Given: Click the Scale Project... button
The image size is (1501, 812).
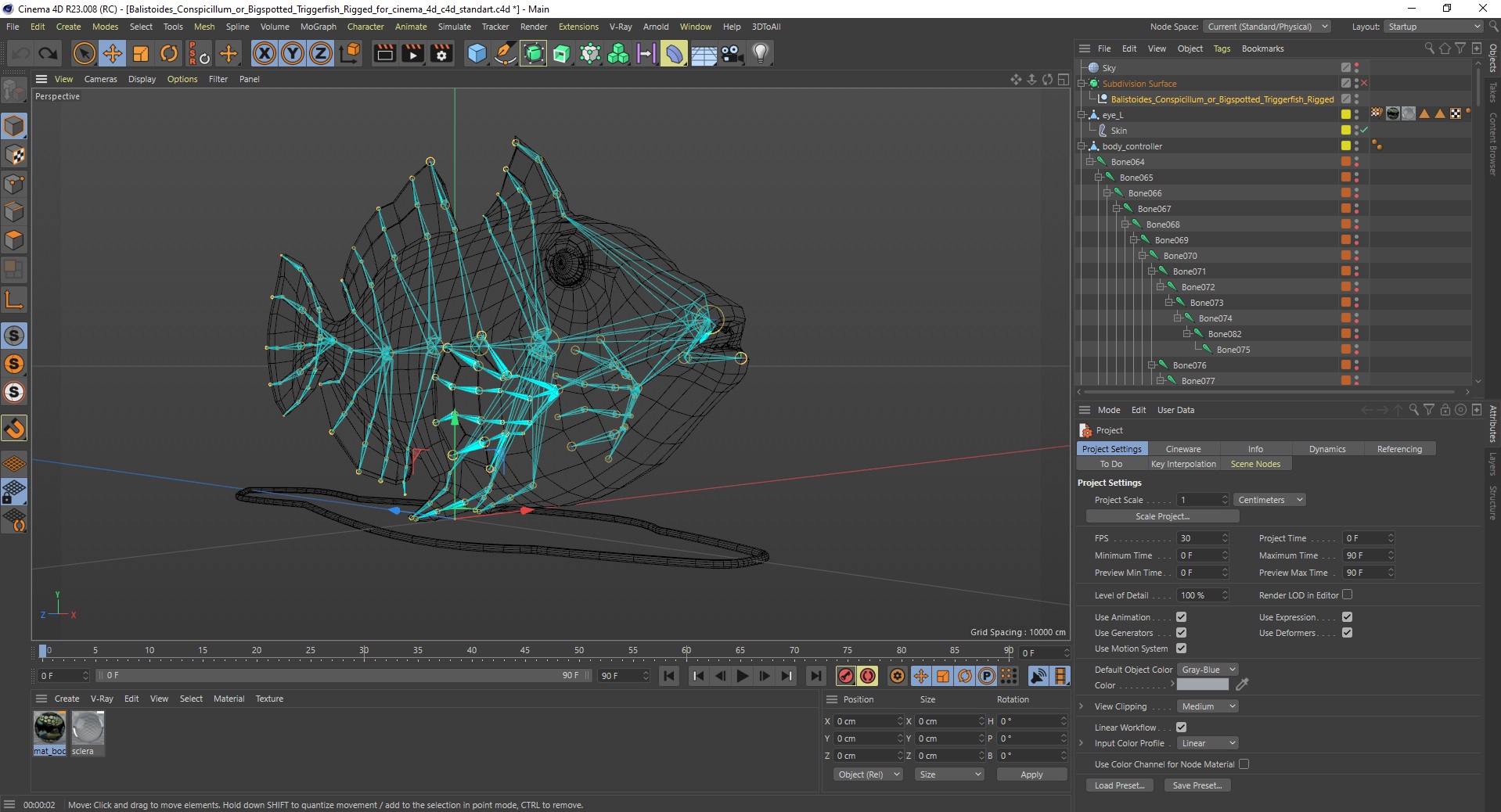Looking at the screenshot, I should [1162, 516].
